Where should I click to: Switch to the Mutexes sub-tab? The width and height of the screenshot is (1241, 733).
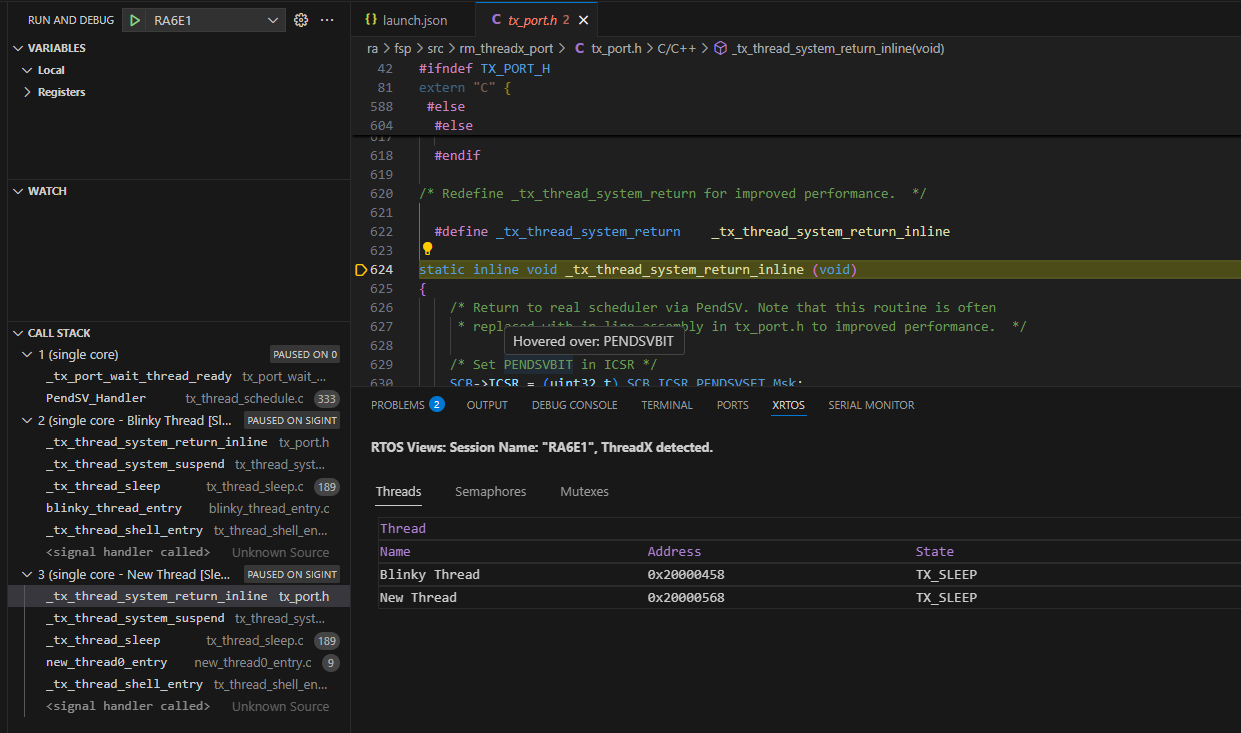[584, 491]
